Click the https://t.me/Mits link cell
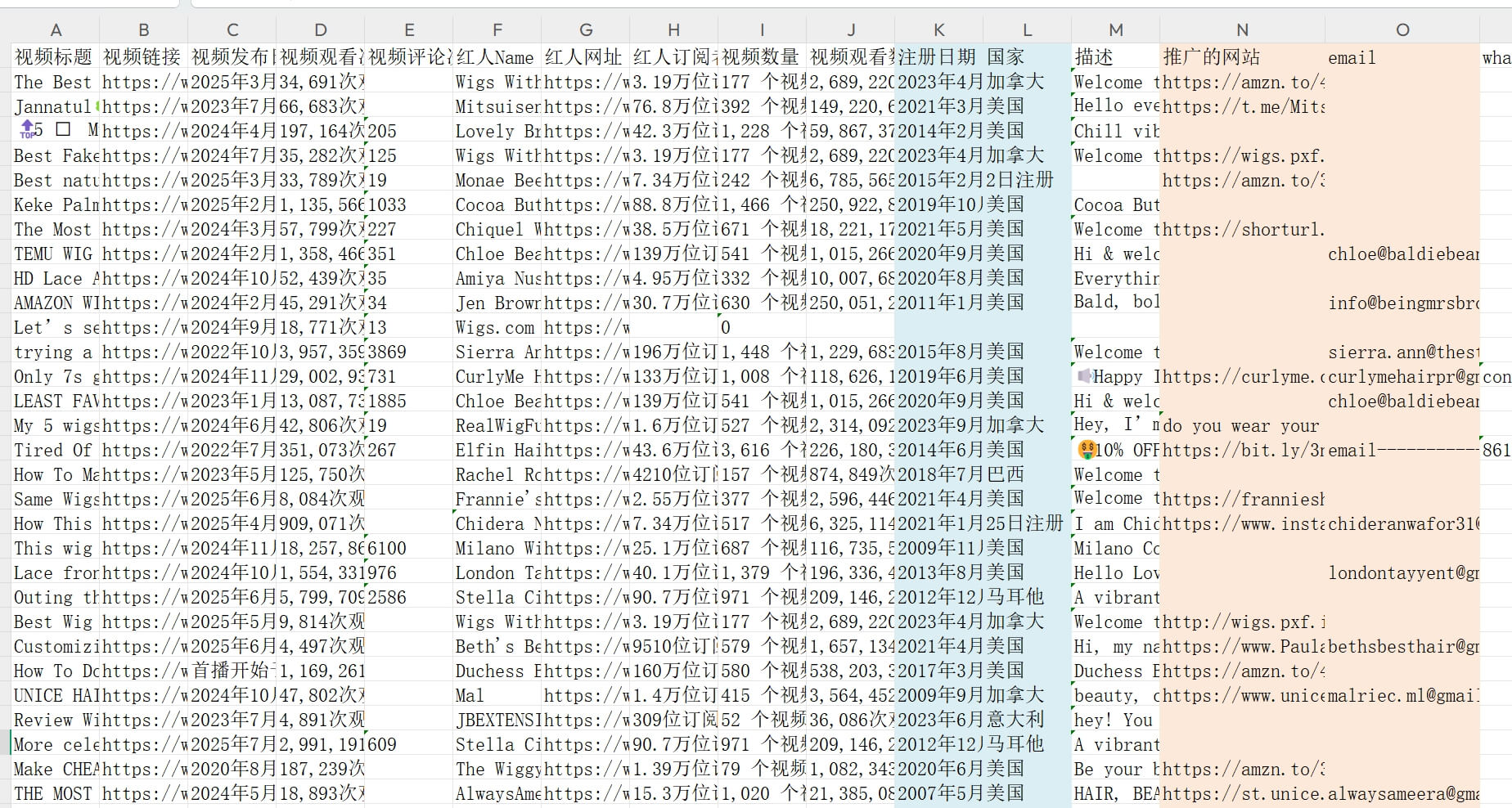Image resolution: width=1512 pixels, height=808 pixels. click(x=1242, y=106)
